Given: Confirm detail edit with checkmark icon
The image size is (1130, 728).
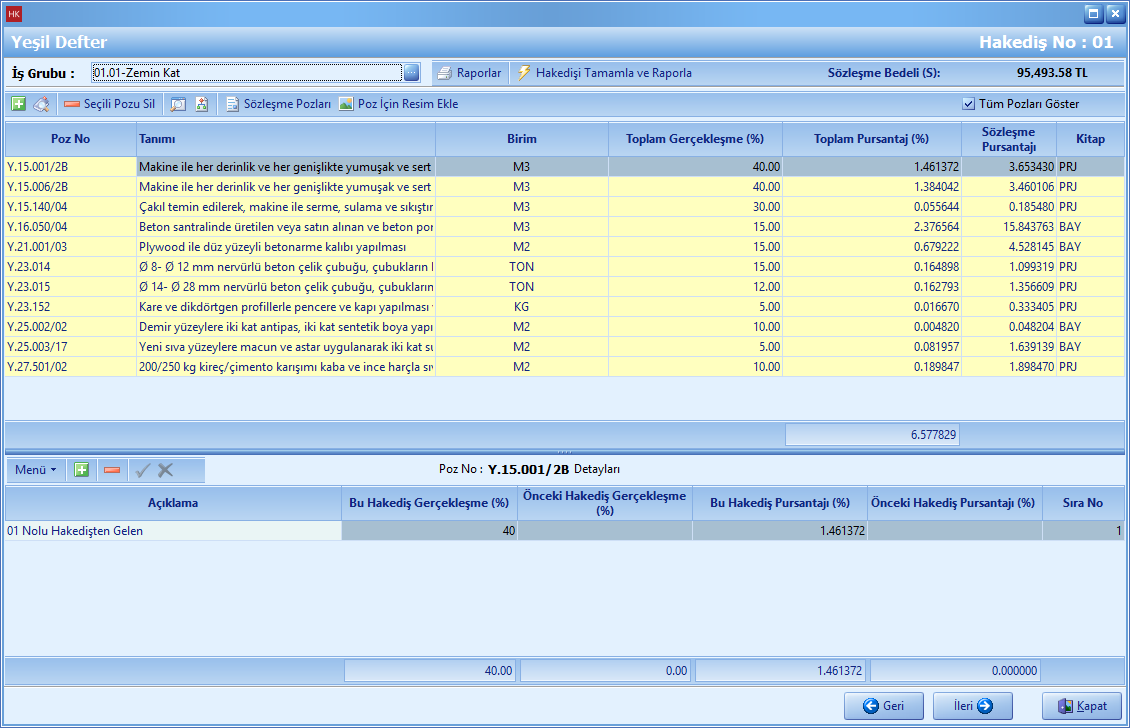Looking at the screenshot, I should pyautogui.click(x=143, y=469).
